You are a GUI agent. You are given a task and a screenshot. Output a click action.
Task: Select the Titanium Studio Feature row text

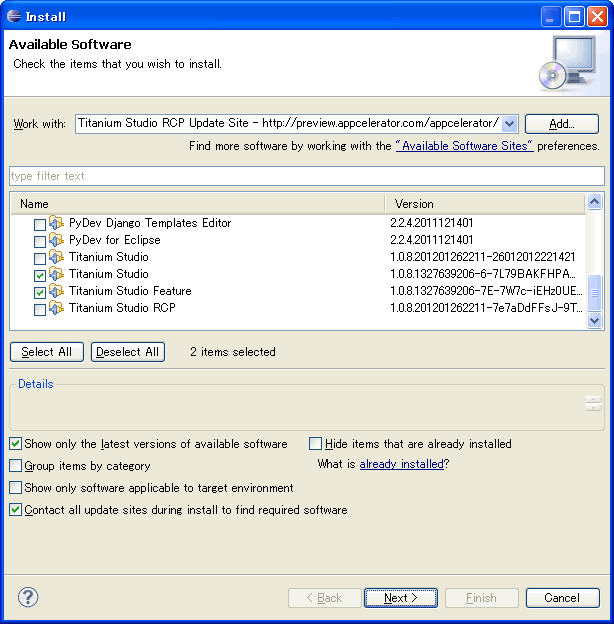(x=130, y=291)
